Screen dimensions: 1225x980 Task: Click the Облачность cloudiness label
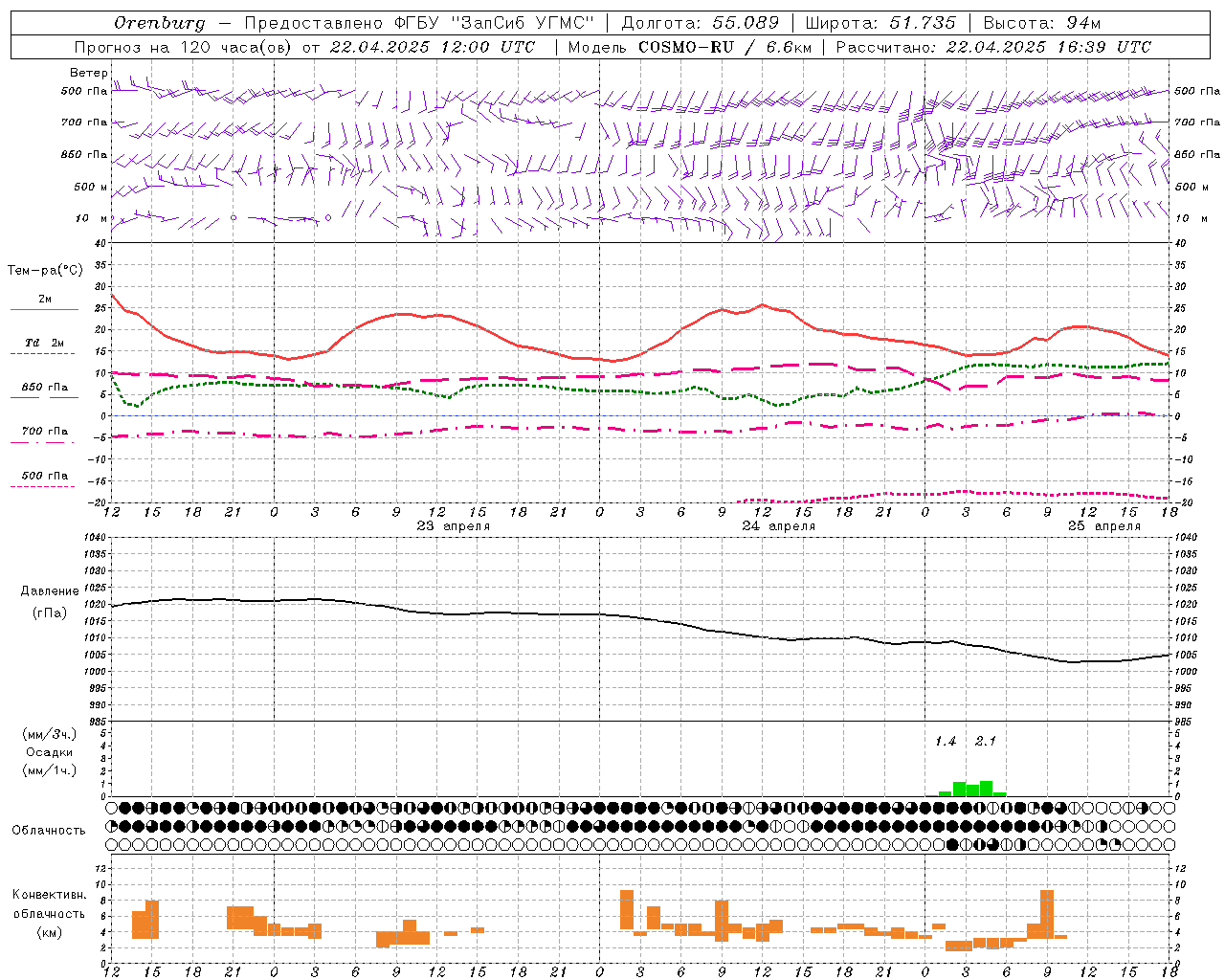pyautogui.click(x=49, y=830)
